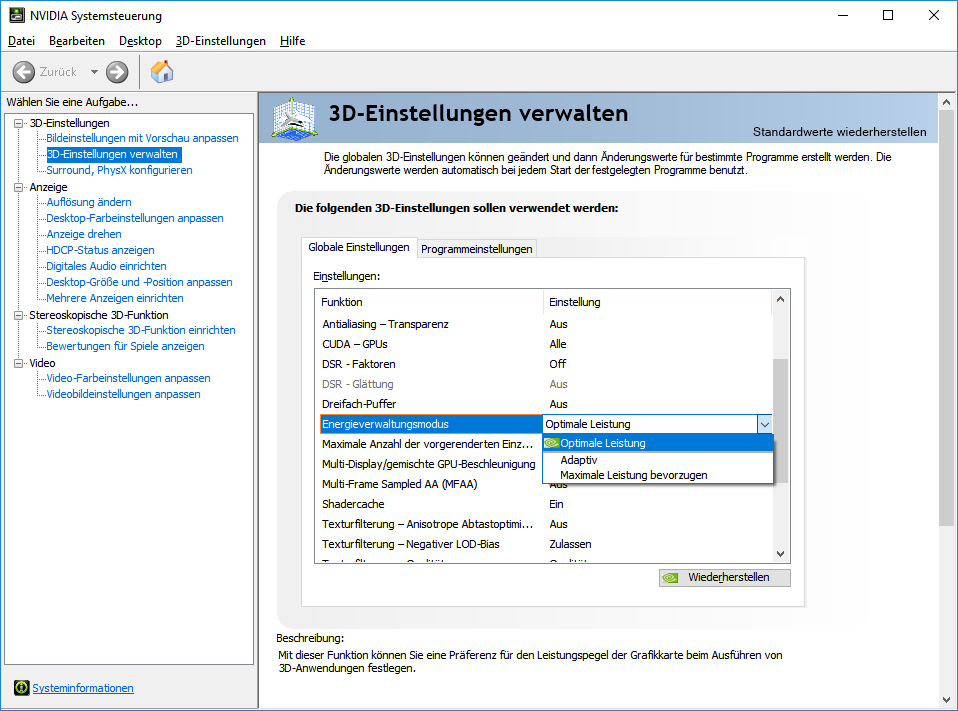Click the Funktion column header

pyautogui.click(x=430, y=302)
